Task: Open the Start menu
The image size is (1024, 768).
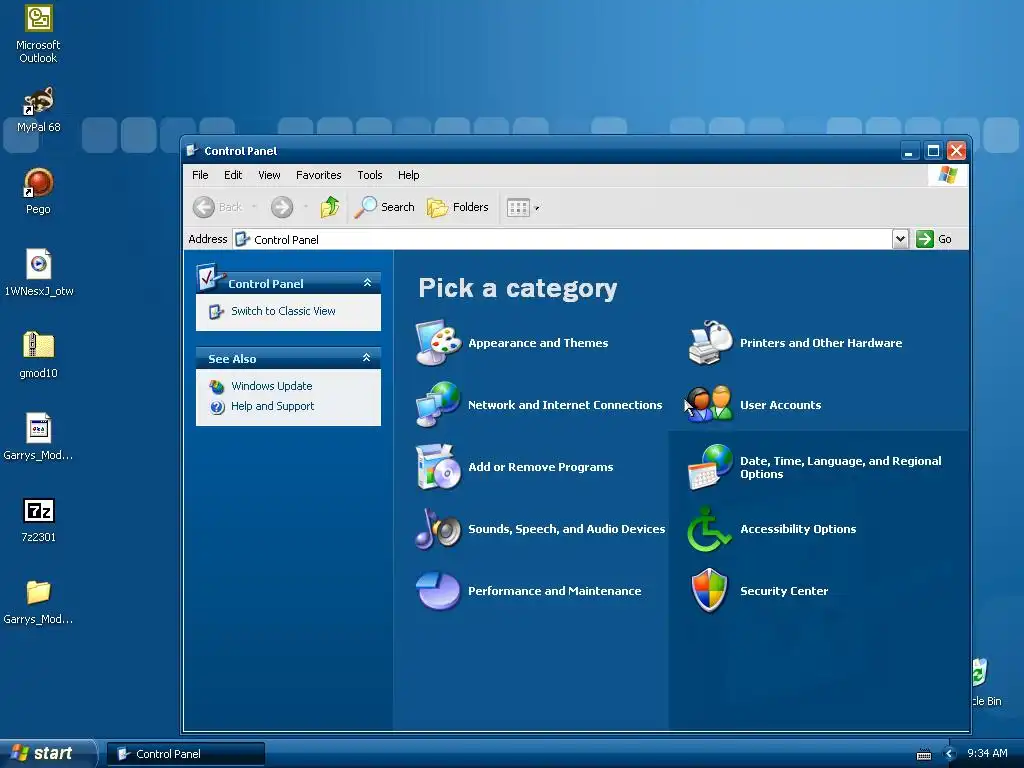Action: pos(47,754)
